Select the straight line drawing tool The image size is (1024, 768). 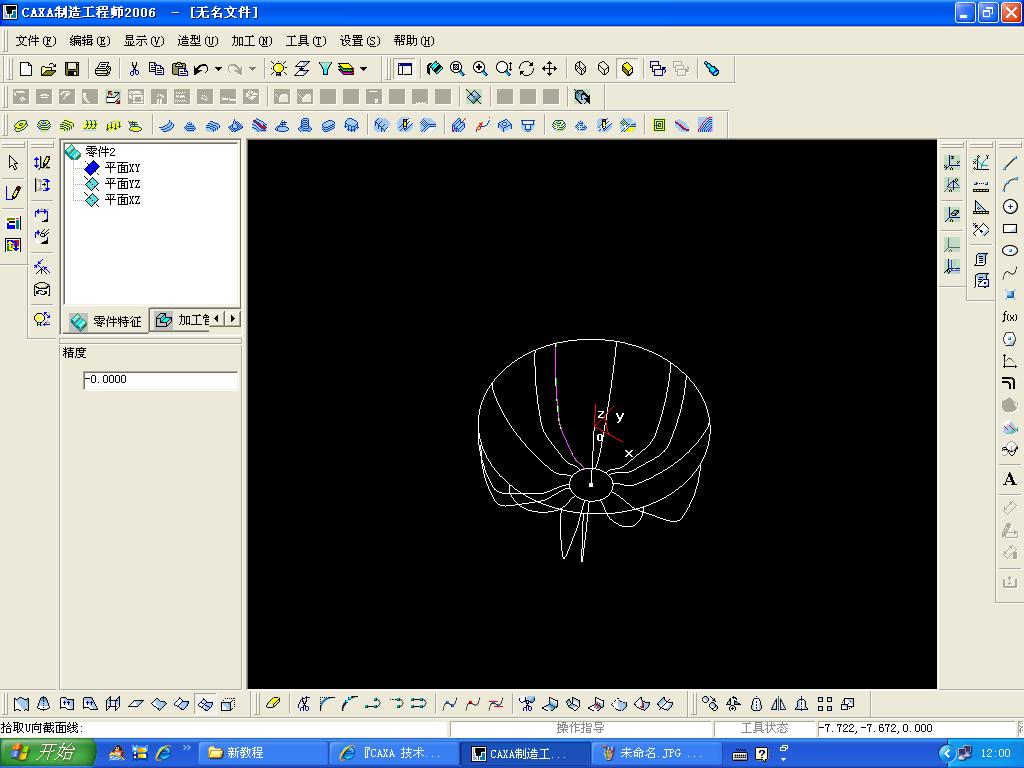1010,163
